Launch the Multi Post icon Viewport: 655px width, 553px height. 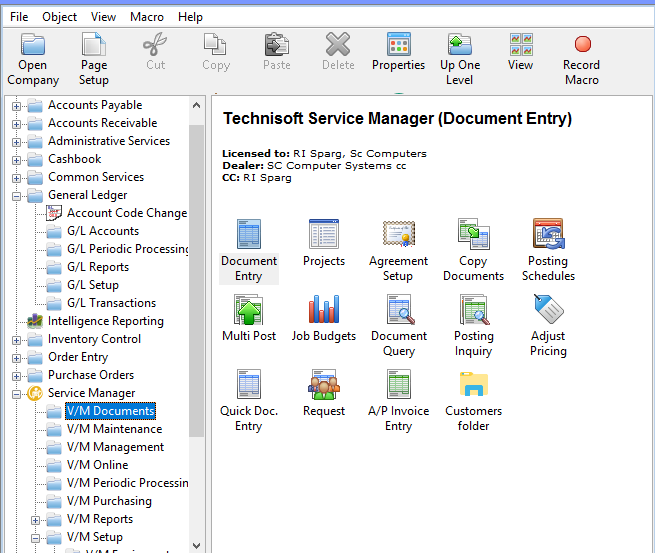248,309
